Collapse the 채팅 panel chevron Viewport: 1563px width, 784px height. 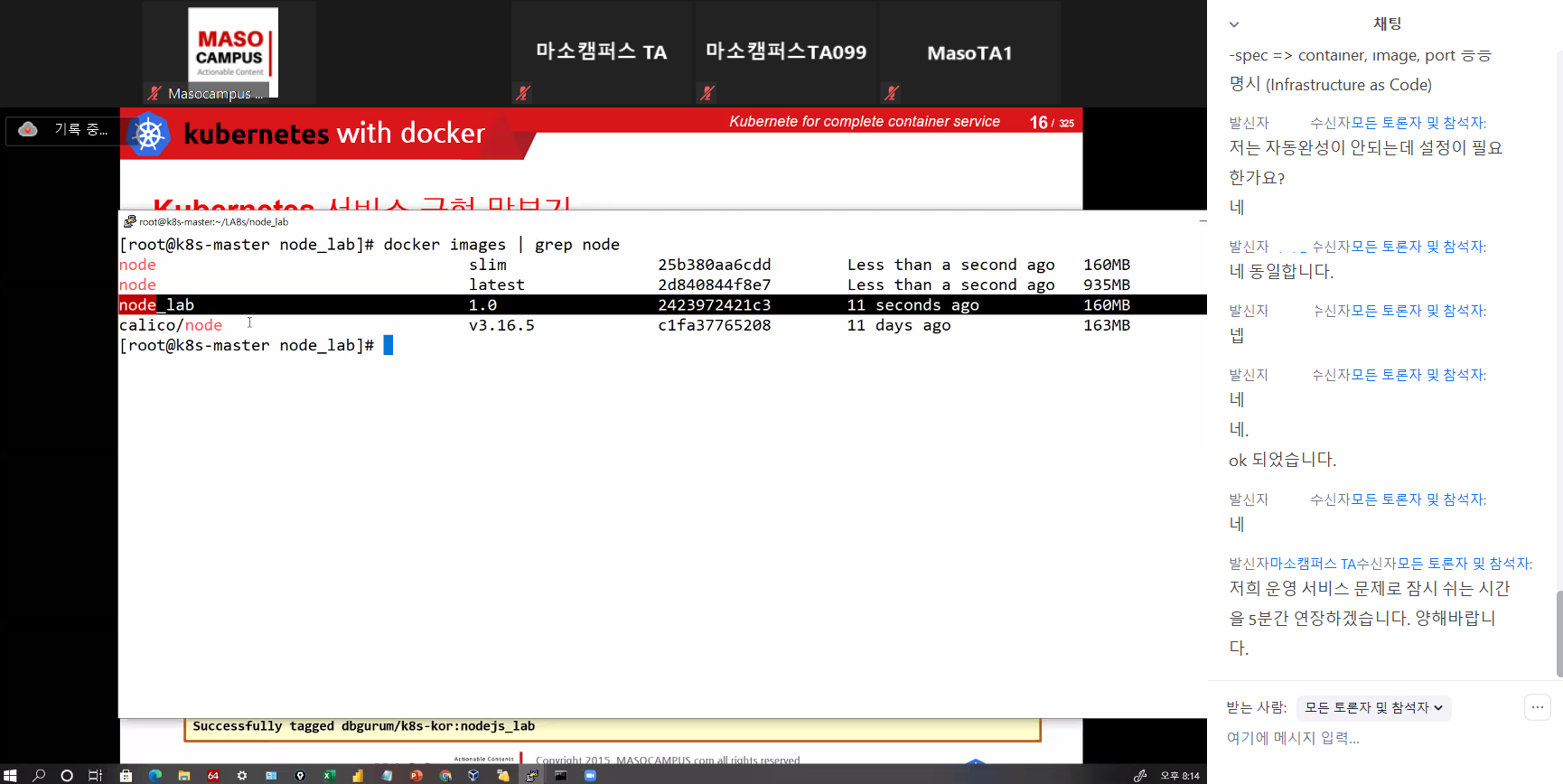tap(1234, 24)
